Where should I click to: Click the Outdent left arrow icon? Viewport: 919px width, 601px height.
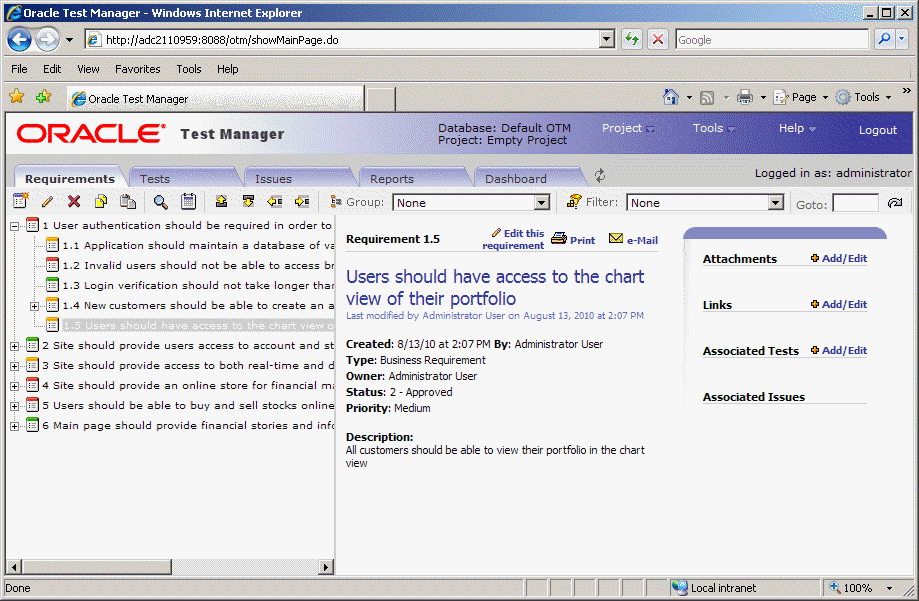tap(275, 202)
